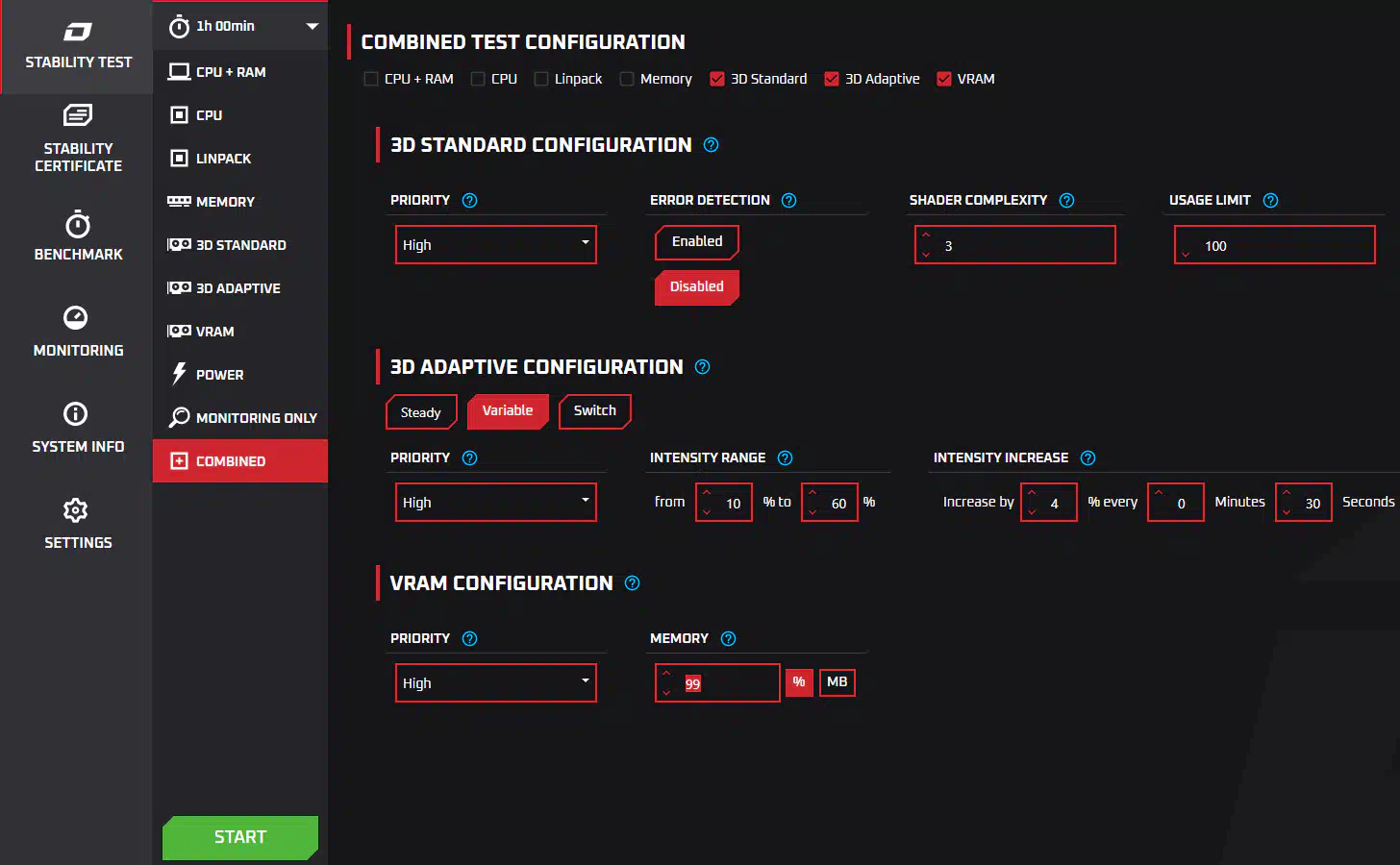Click the VRAM memory amount field
1400x865 pixels.
tap(717, 683)
